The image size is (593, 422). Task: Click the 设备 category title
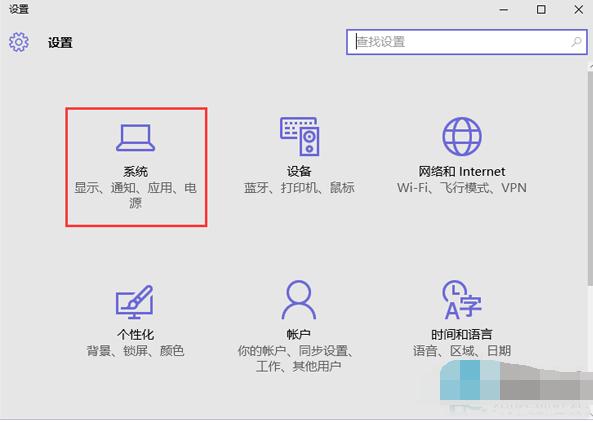[x=299, y=172]
